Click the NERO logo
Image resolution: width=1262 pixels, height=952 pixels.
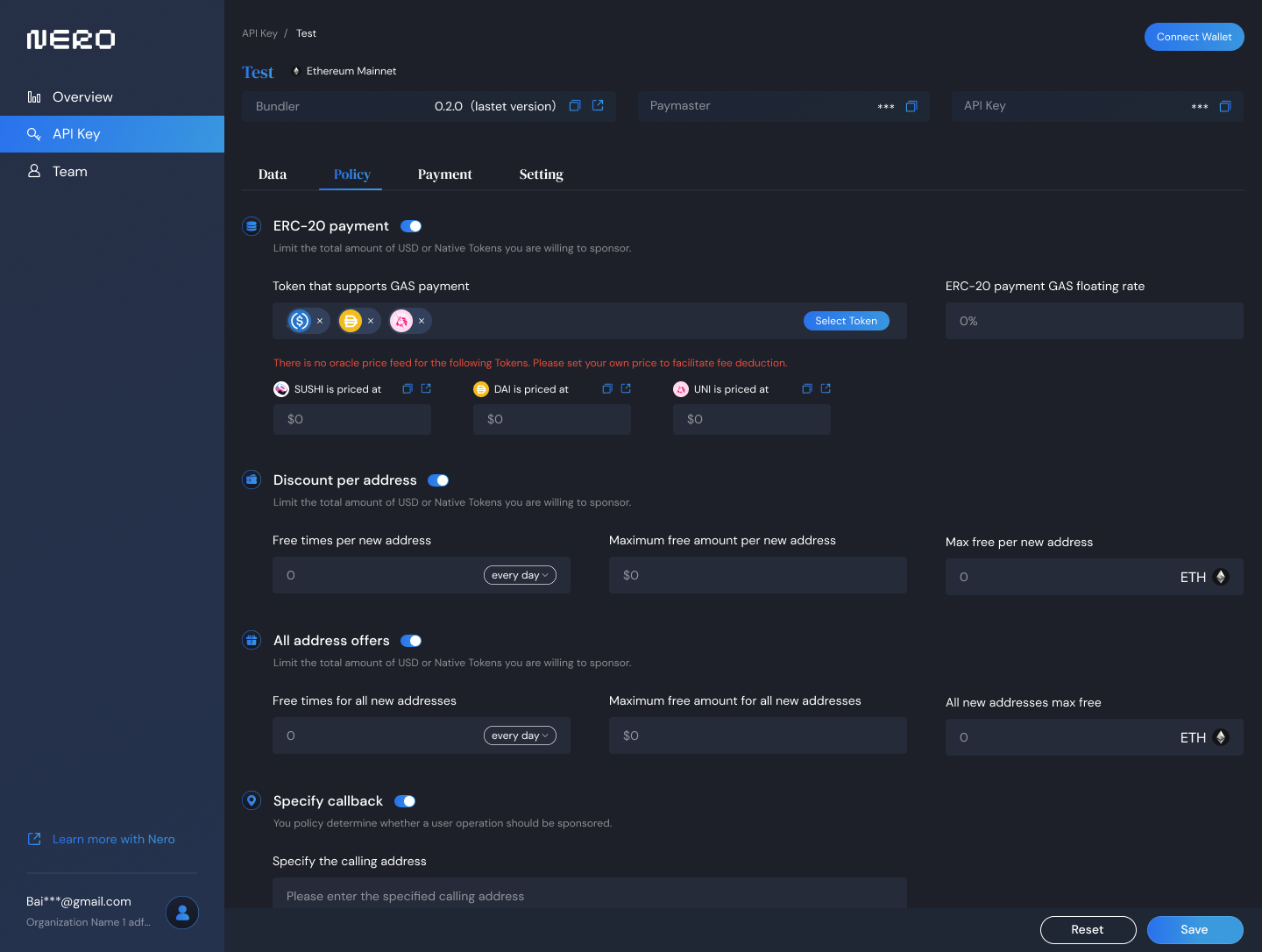tap(71, 39)
